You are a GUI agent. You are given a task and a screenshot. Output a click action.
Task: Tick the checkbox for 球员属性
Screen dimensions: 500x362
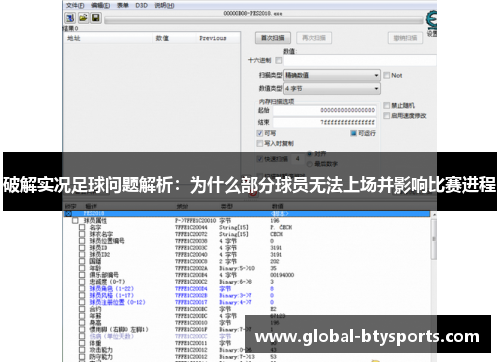click(75, 221)
